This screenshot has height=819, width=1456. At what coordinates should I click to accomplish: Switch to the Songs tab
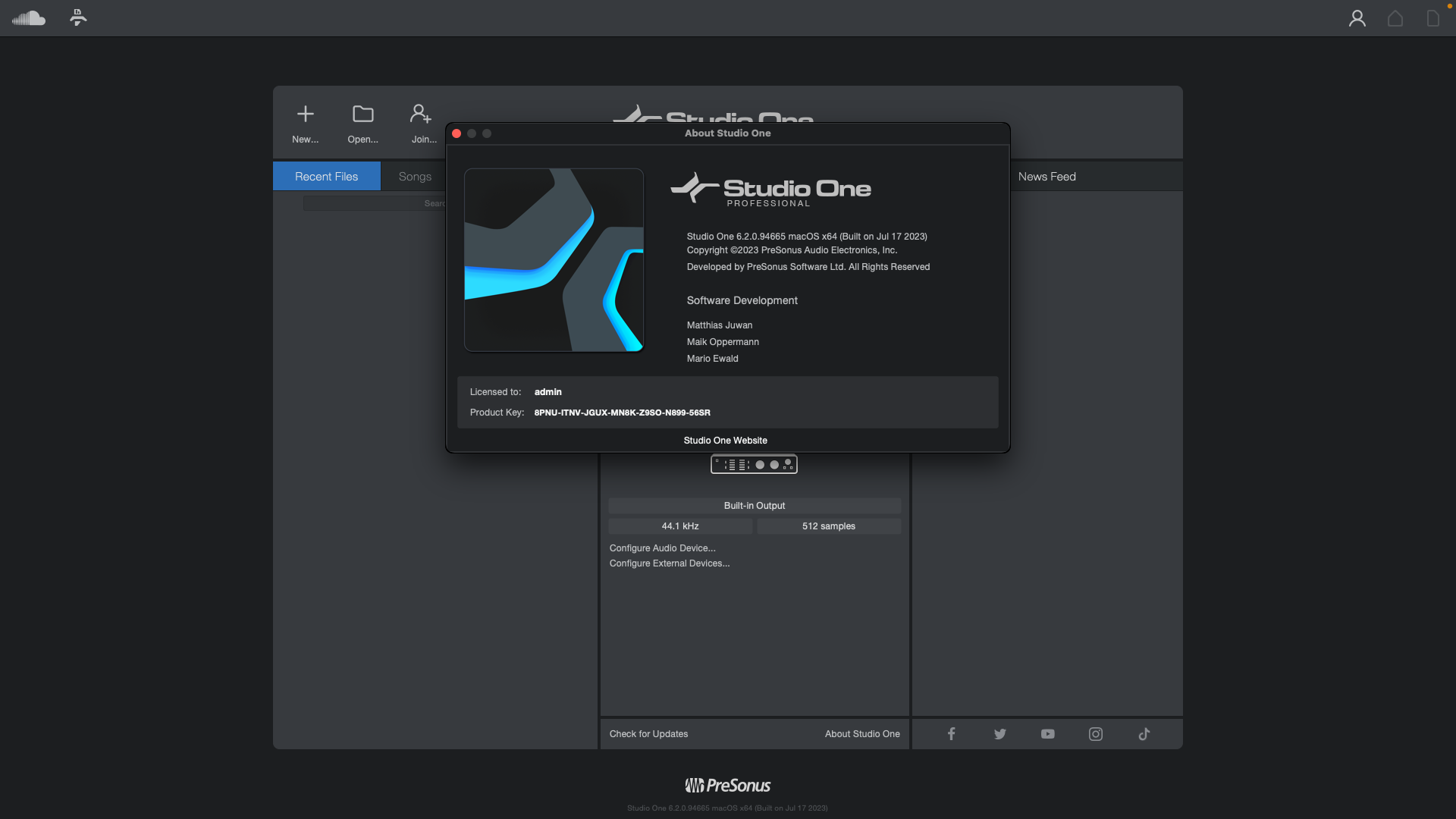[x=415, y=176]
